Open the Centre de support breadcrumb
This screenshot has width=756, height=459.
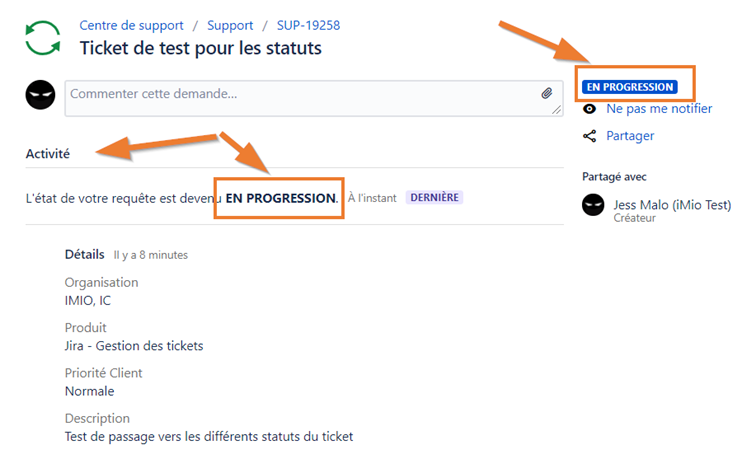(x=131, y=25)
